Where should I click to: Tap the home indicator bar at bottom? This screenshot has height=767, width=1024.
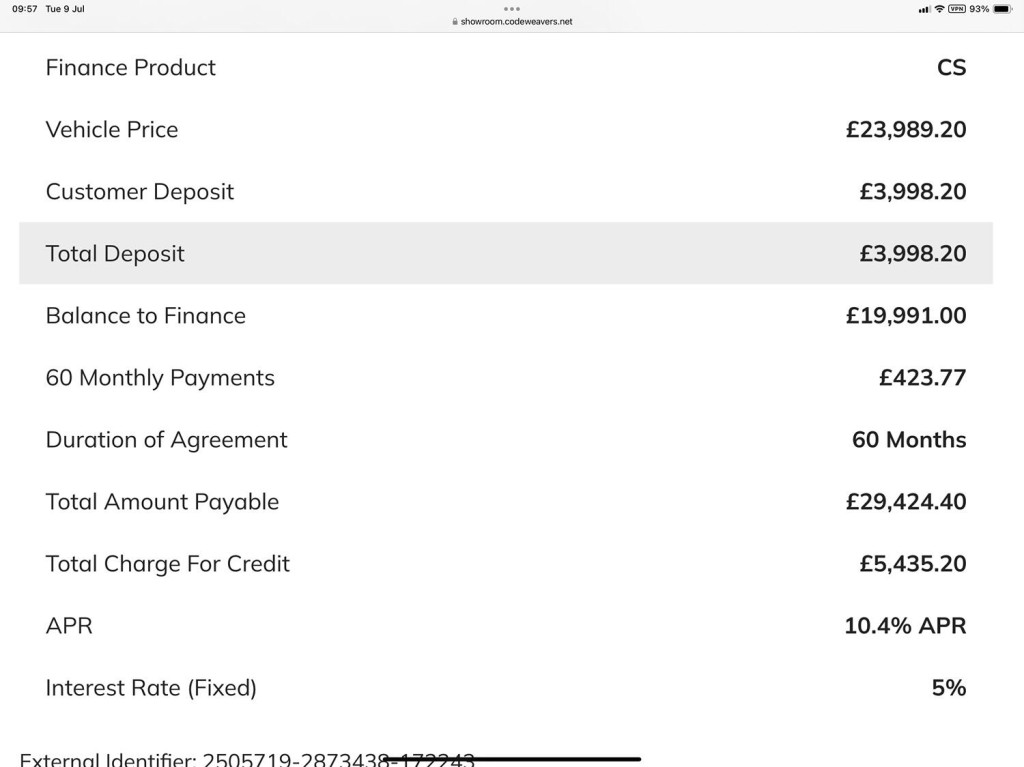pos(513,759)
